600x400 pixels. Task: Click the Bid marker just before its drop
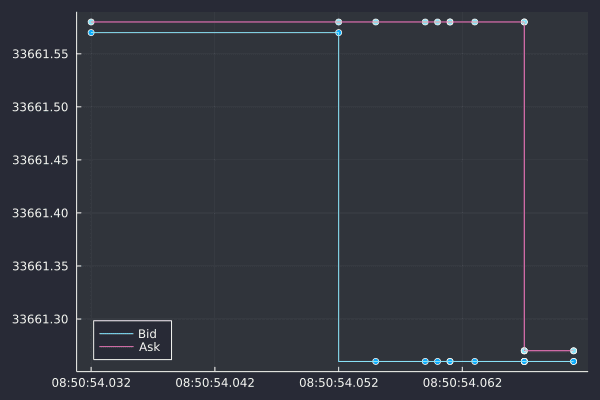(x=338, y=33)
